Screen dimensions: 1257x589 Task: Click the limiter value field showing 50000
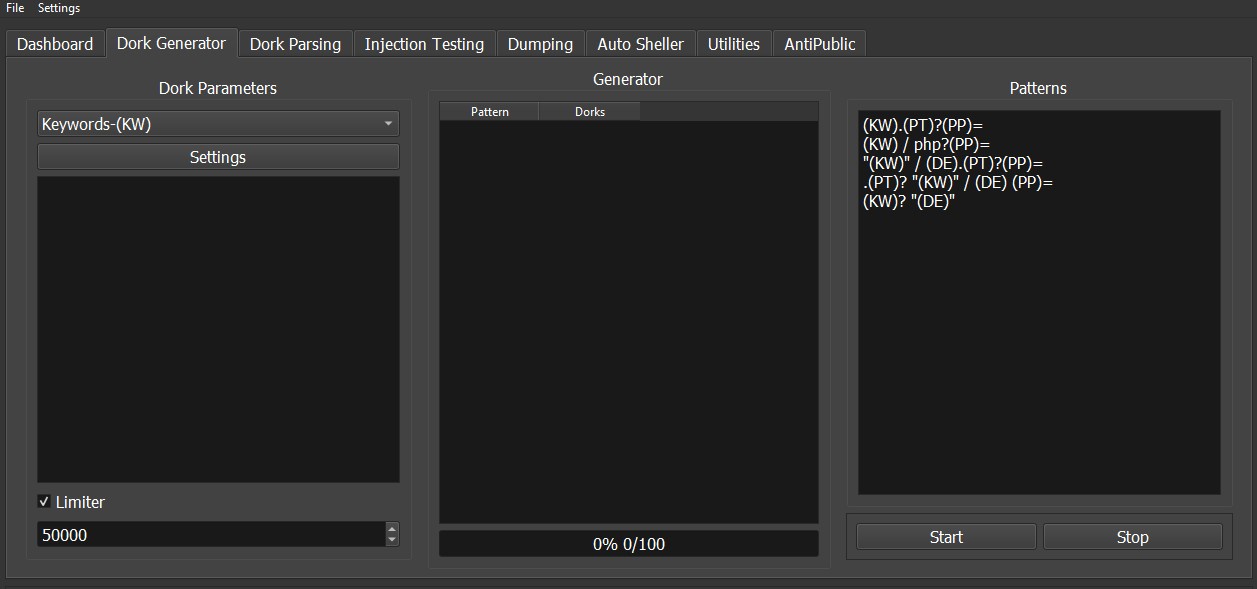click(x=210, y=535)
